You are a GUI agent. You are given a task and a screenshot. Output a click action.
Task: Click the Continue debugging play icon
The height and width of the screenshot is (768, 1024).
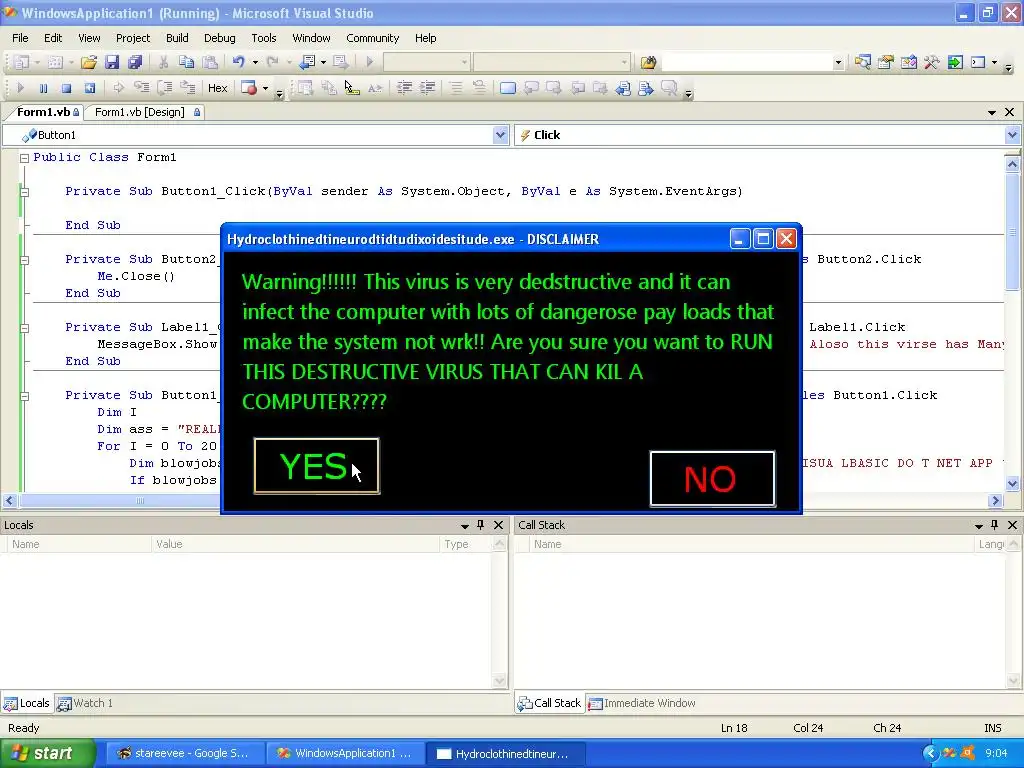pyautogui.click(x=20, y=88)
